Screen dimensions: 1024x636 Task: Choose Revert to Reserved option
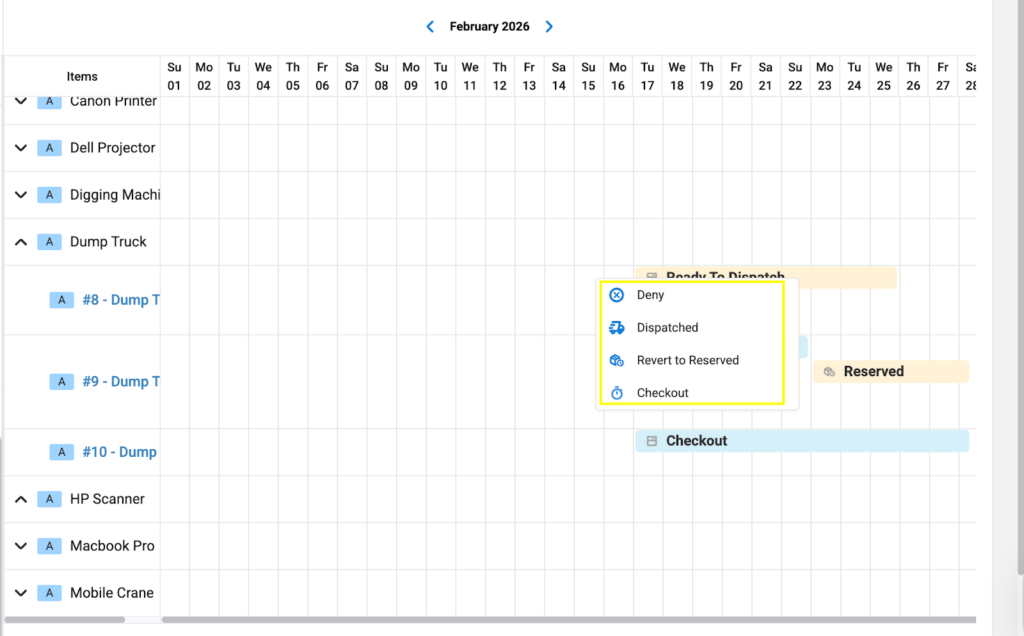(687, 361)
